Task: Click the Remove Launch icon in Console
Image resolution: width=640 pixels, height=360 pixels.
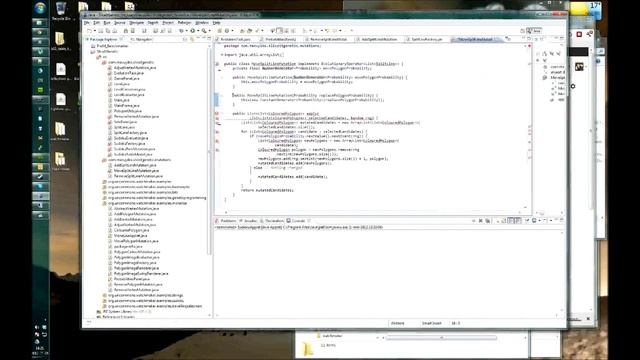Action: pyautogui.click(x=480, y=220)
